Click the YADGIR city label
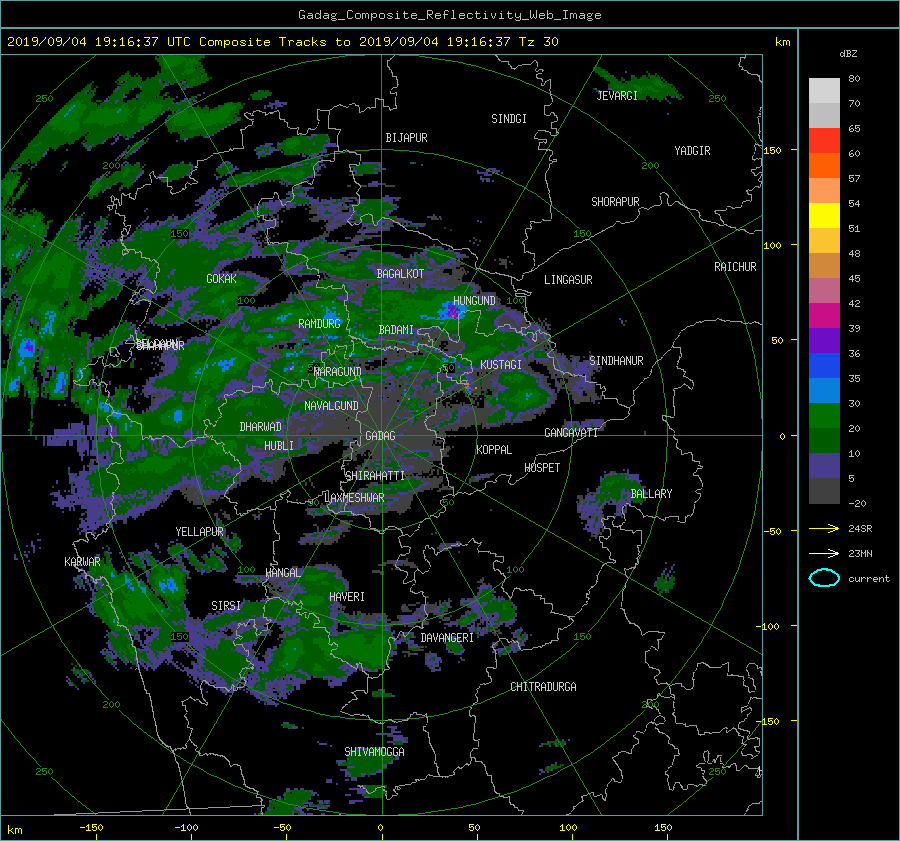The height and width of the screenshot is (841, 900). click(x=692, y=150)
